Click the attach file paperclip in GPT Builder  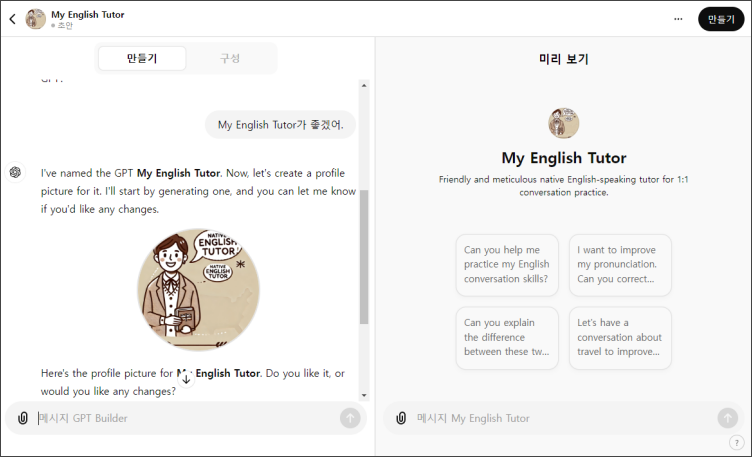tap(23, 418)
